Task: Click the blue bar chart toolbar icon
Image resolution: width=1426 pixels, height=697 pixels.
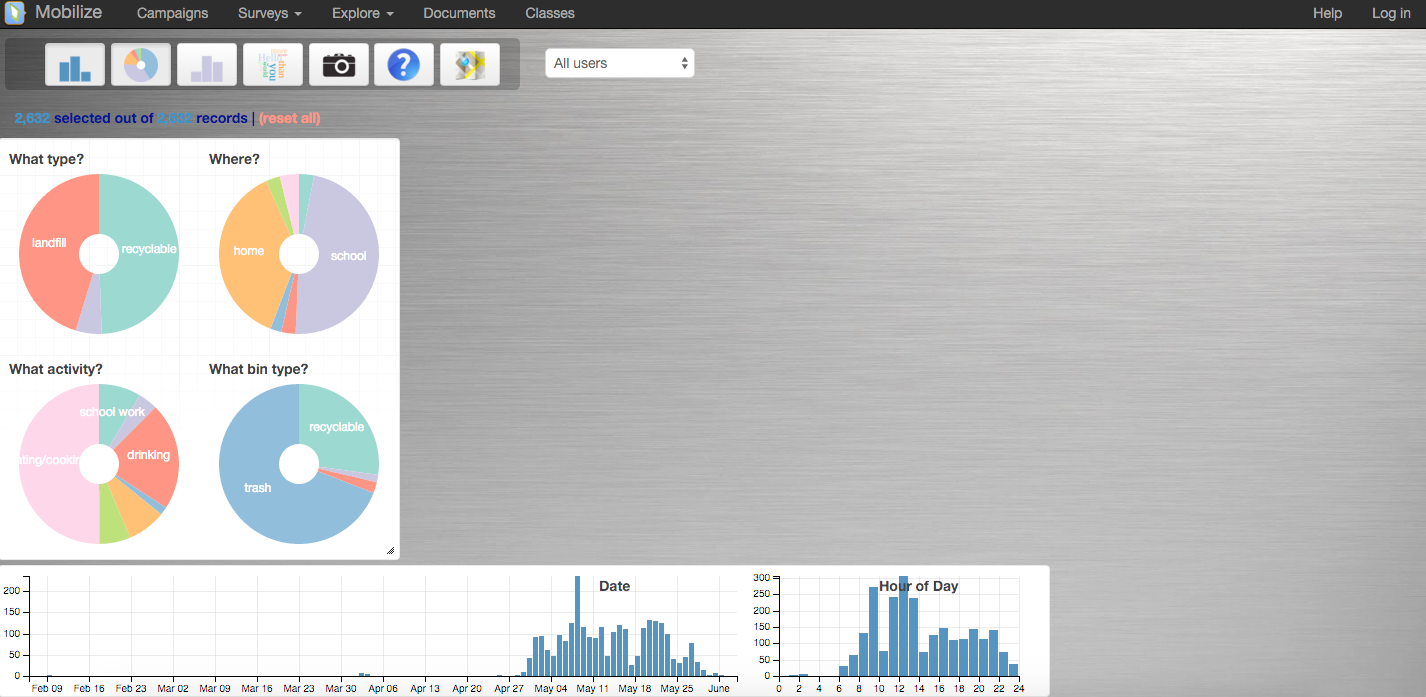Action: (x=75, y=65)
